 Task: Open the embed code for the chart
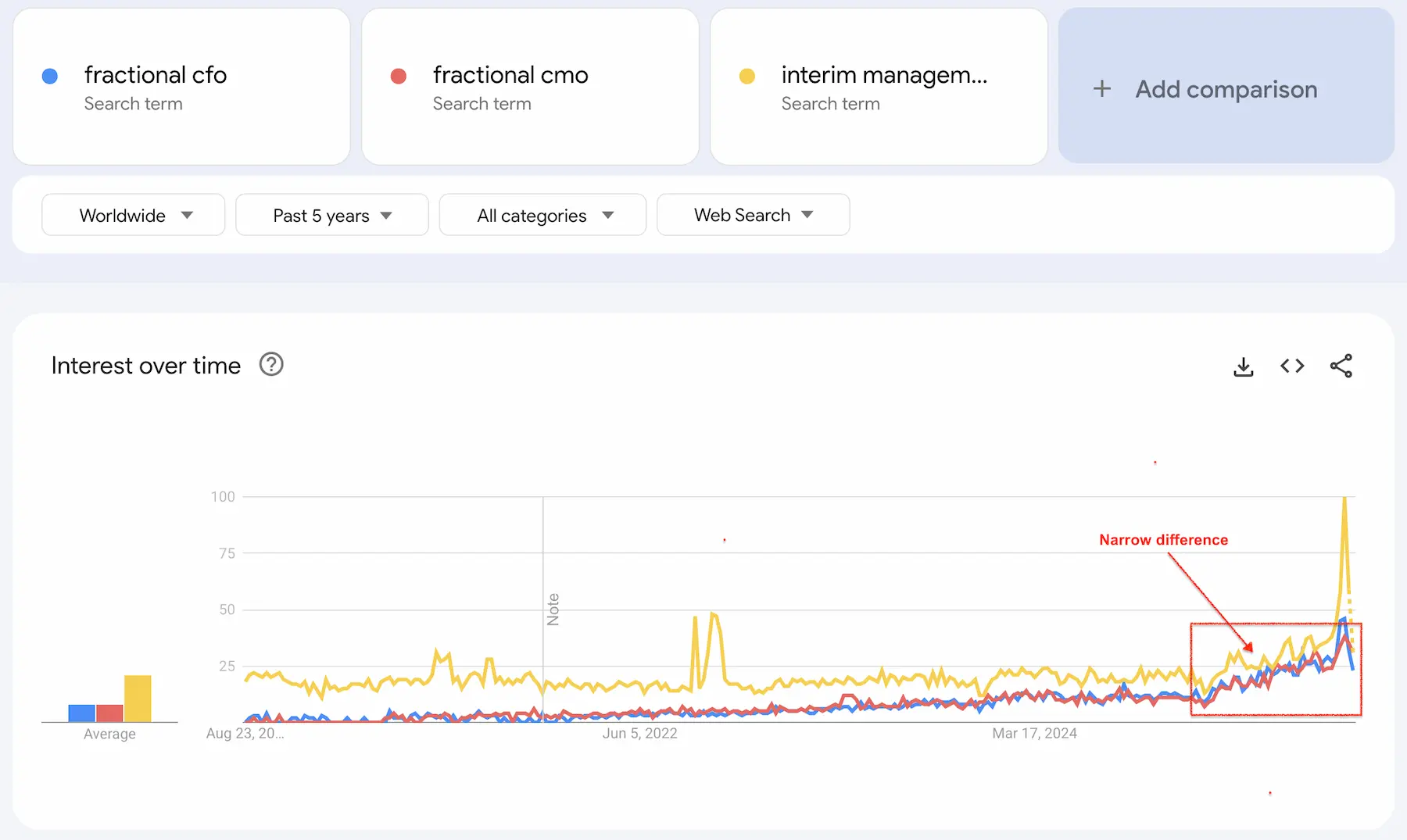point(1291,366)
